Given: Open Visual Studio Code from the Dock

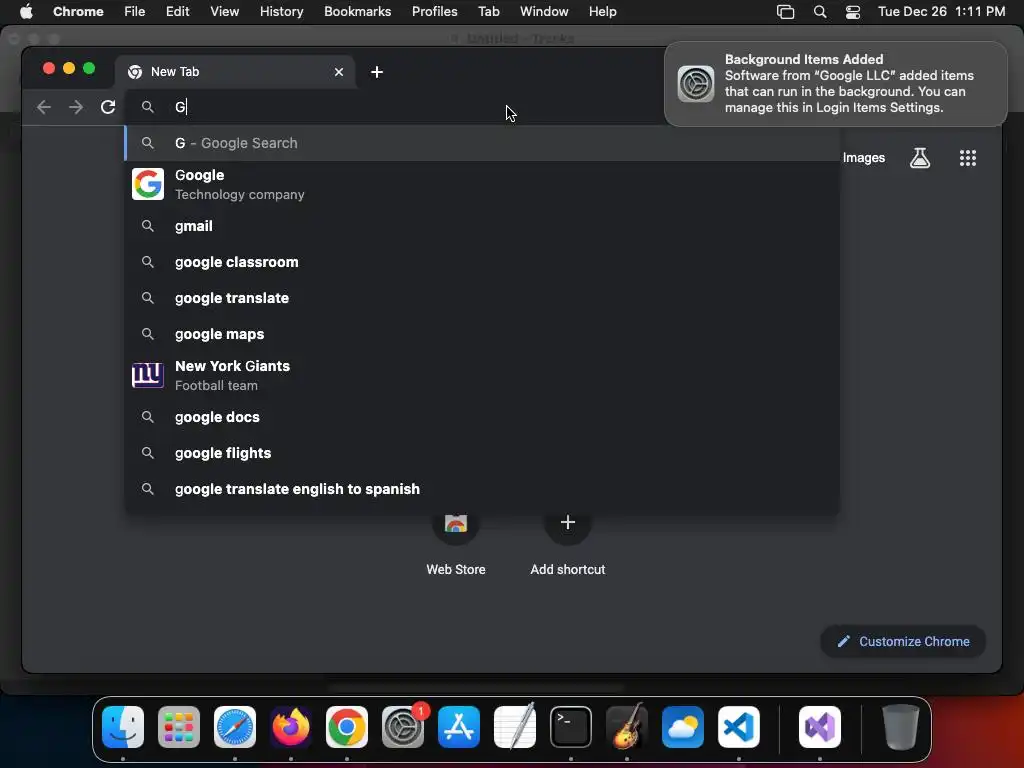Looking at the screenshot, I should pyautogui.click(x=739, y=727).
